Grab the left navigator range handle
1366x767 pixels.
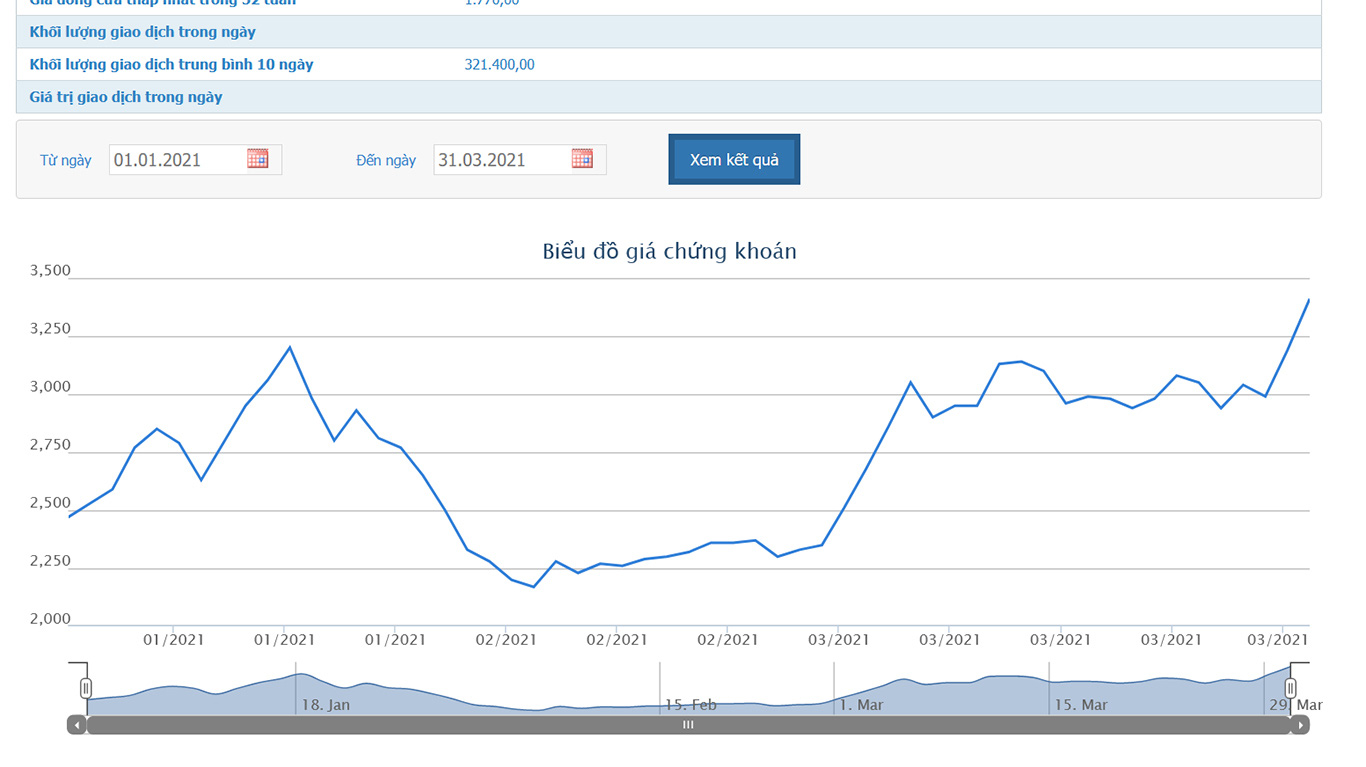(86, 688)
